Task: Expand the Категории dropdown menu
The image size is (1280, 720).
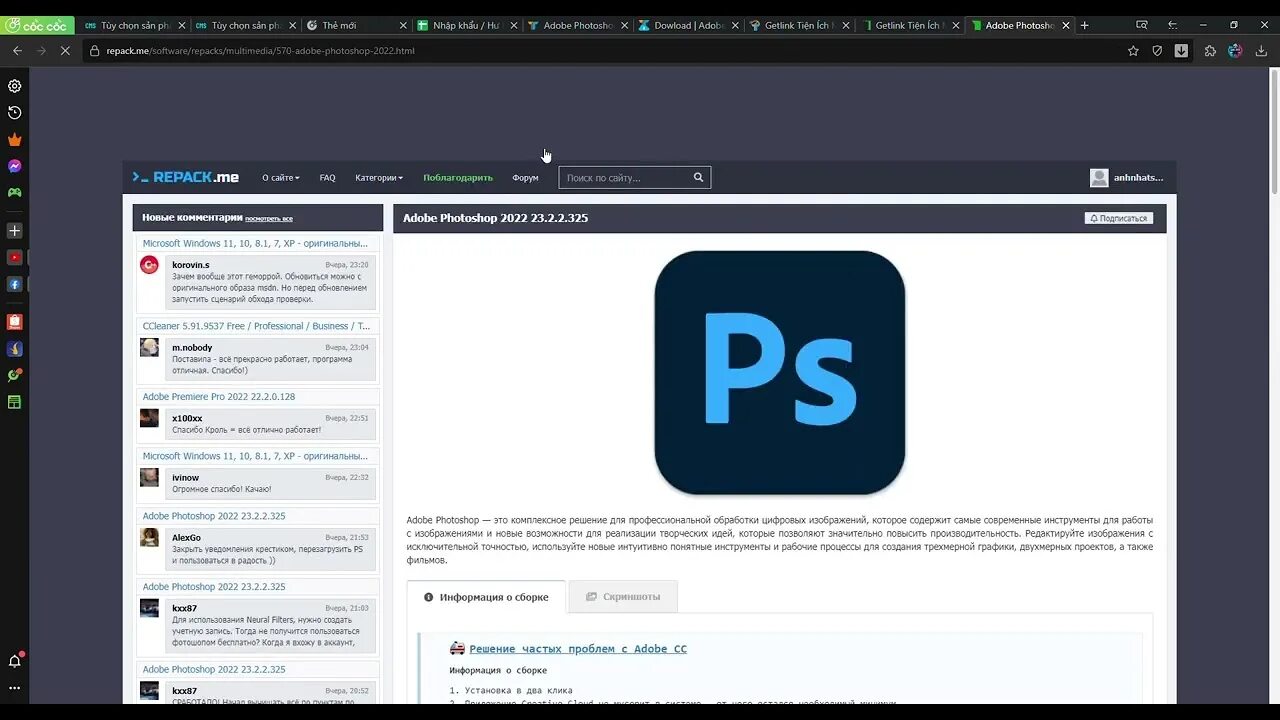Action: (x=379, y=178)
